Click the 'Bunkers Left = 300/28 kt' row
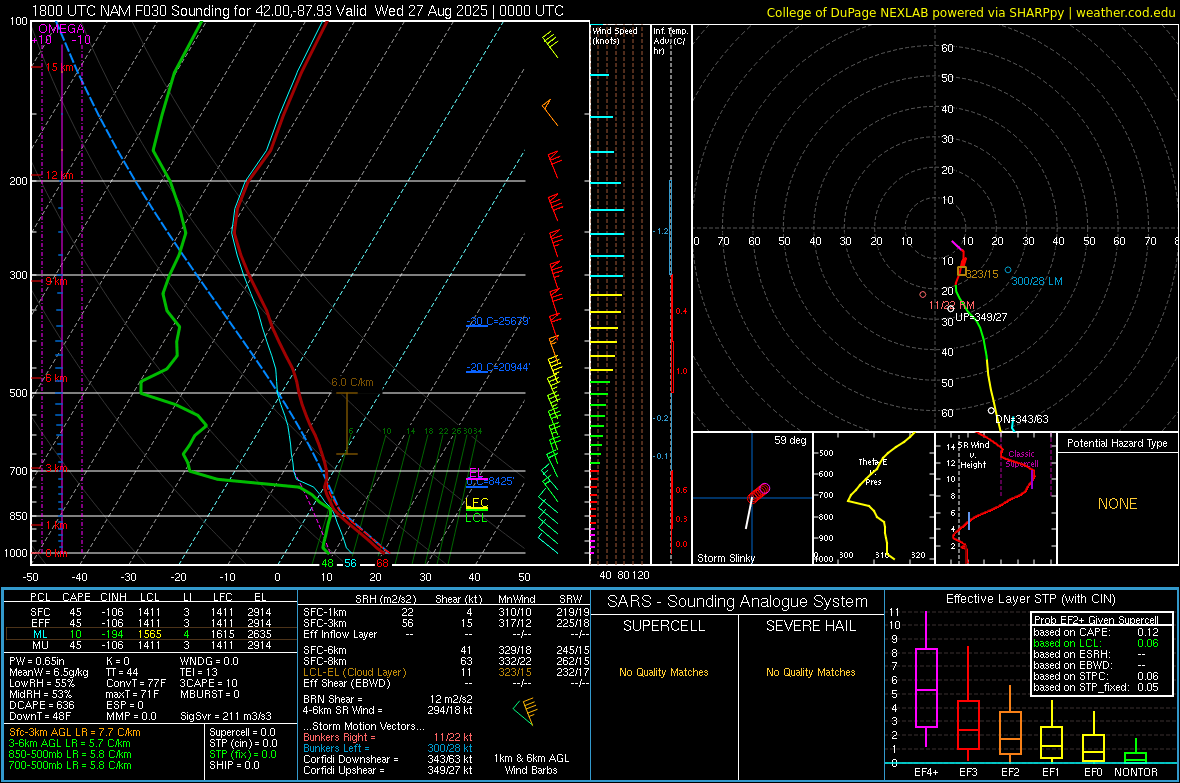The height and width of the screenshot is (783, 1180). pos(388,748)
